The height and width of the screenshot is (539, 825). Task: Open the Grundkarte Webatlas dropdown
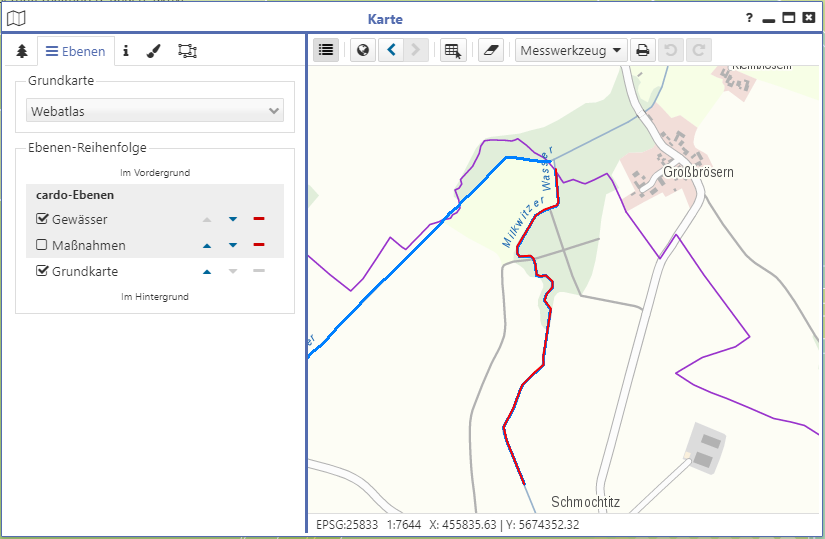tap(155, 111)
